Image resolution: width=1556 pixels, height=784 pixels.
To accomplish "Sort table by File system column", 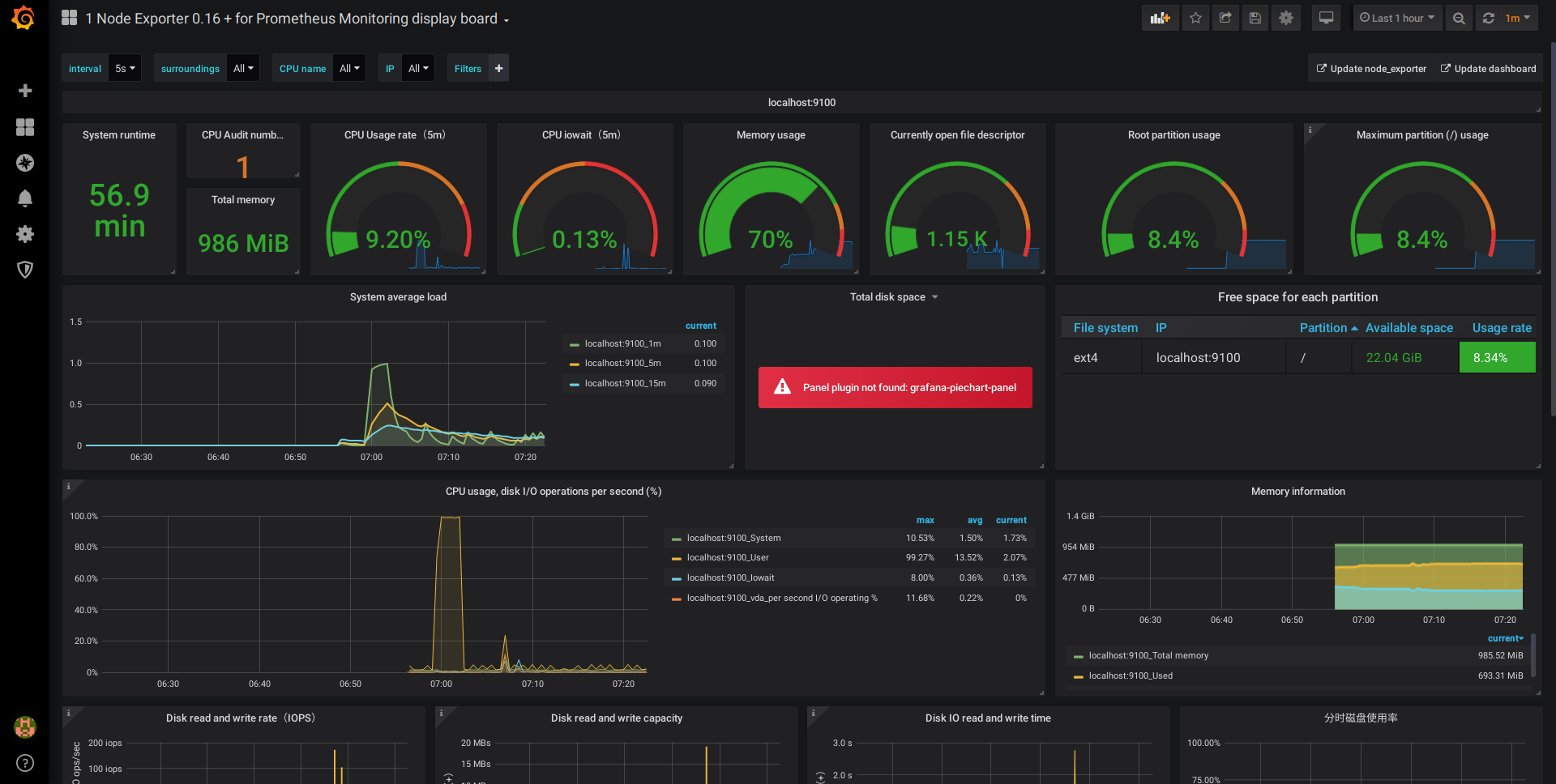I will [x=1105, y=327].
